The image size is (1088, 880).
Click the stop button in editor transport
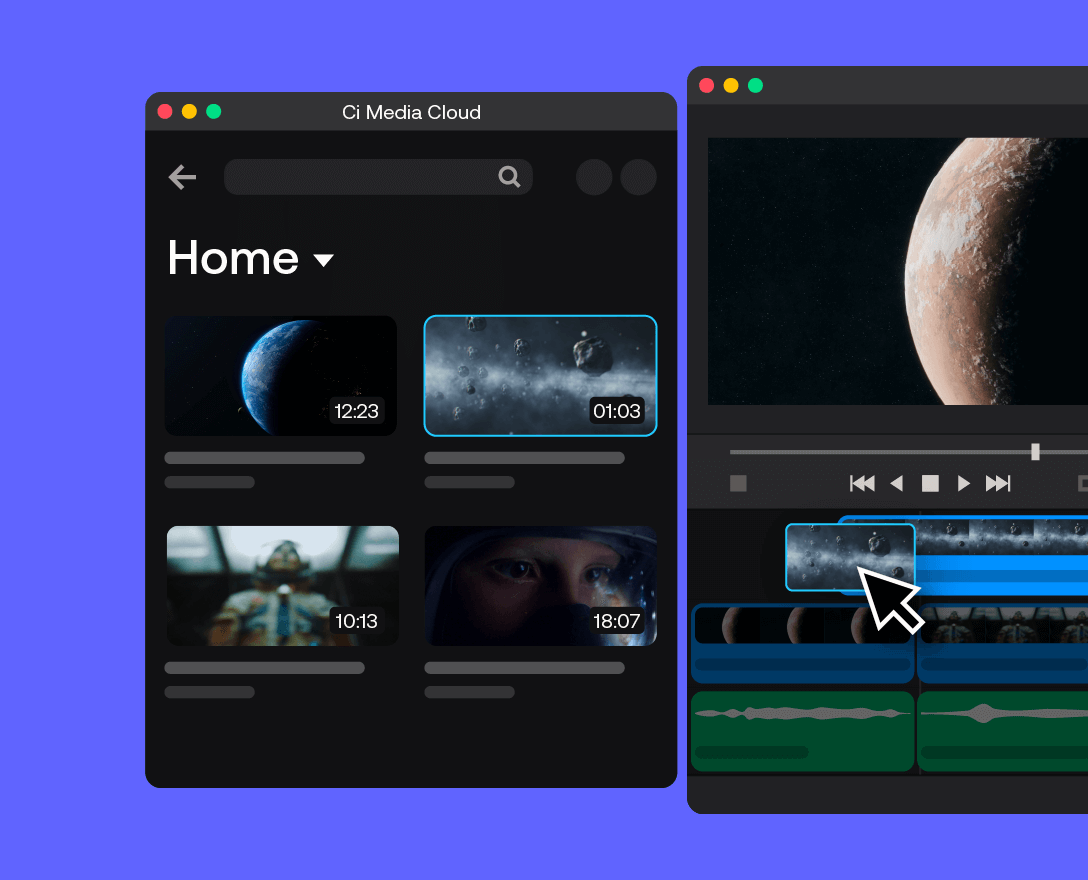coord(930,483)
